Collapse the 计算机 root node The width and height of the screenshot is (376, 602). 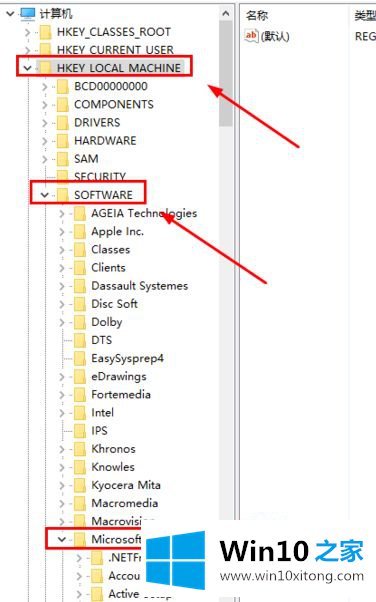click(10, 14)
